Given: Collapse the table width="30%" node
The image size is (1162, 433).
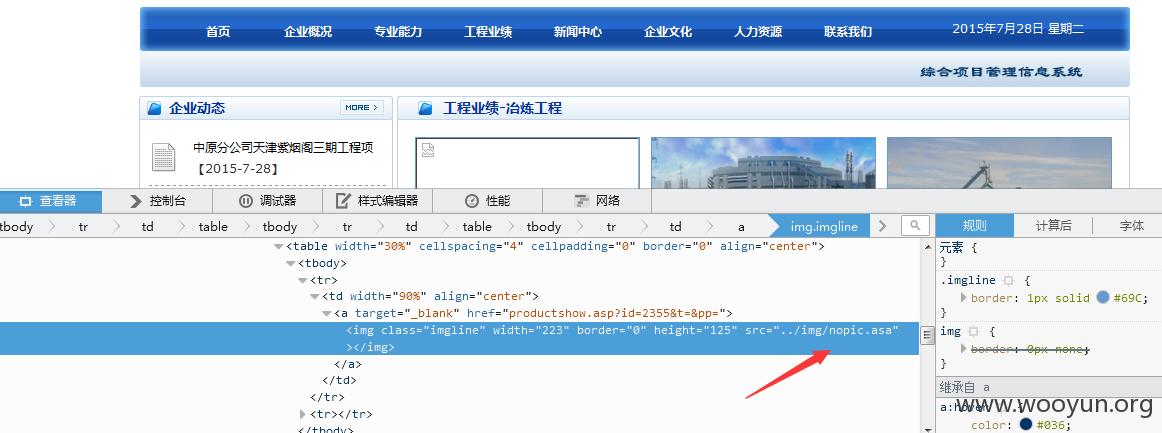Looking at the screenshot, I should coord(279,247).
